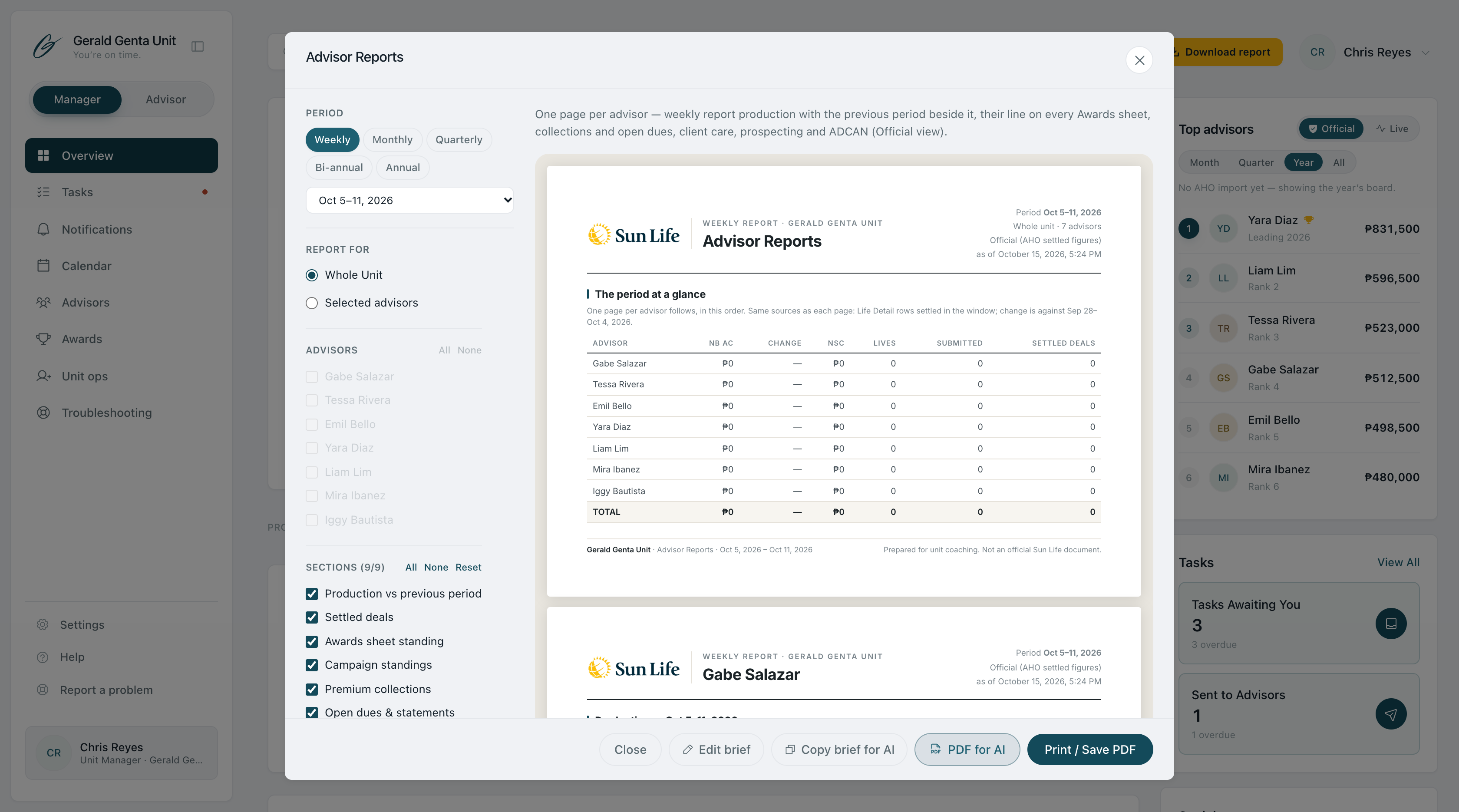1459x812 pixels.
Task: Switch Top advisors to Live view
Action: point(1392,129)
